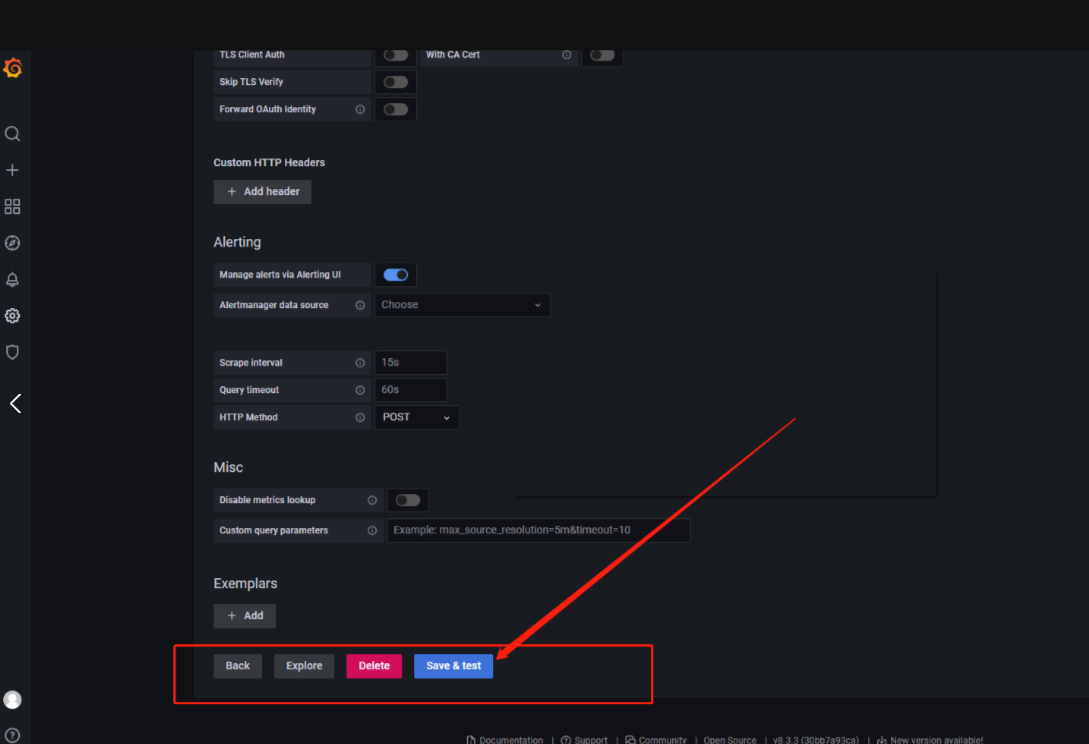Image resolution: width=1089 pixels, height=744 pixels.
Task: Open the Configuration gear icon
Action: tap(13, 316)
